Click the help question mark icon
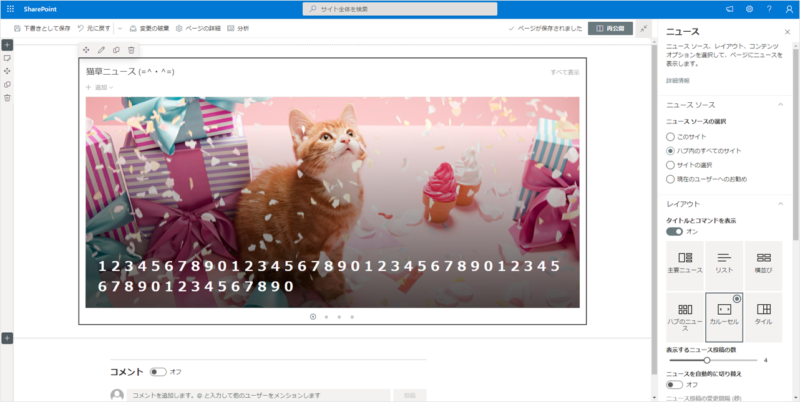800x402 pixels. tap(769, 9)
